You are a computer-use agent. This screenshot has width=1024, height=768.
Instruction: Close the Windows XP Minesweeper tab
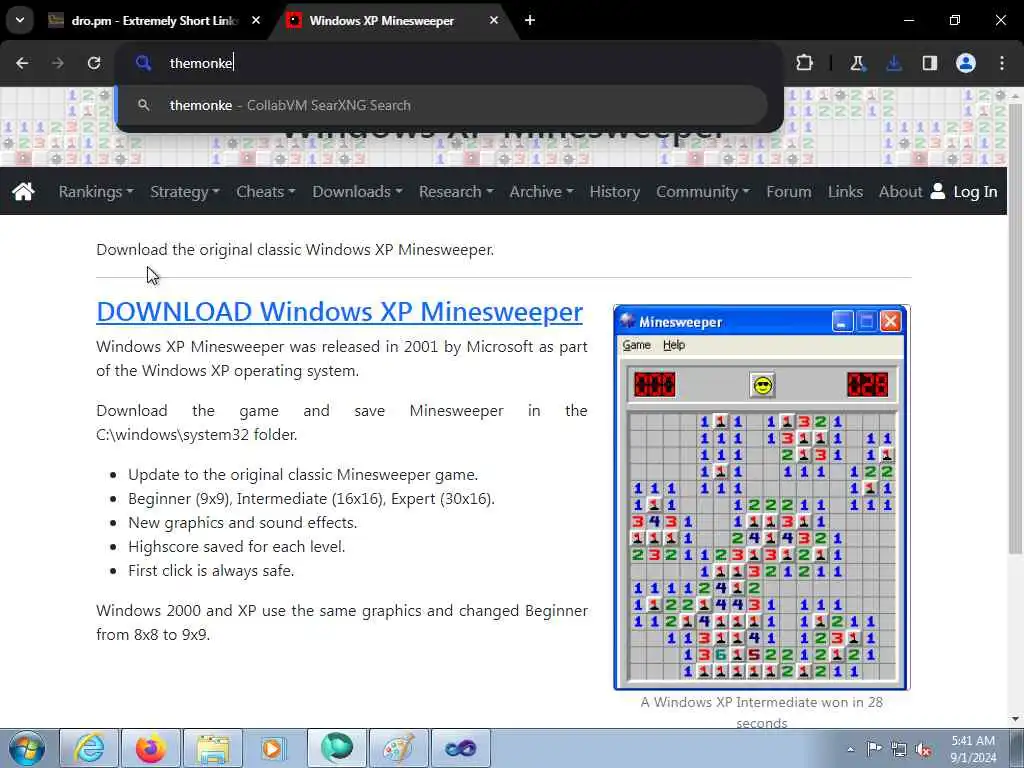[x=494, y=20]
